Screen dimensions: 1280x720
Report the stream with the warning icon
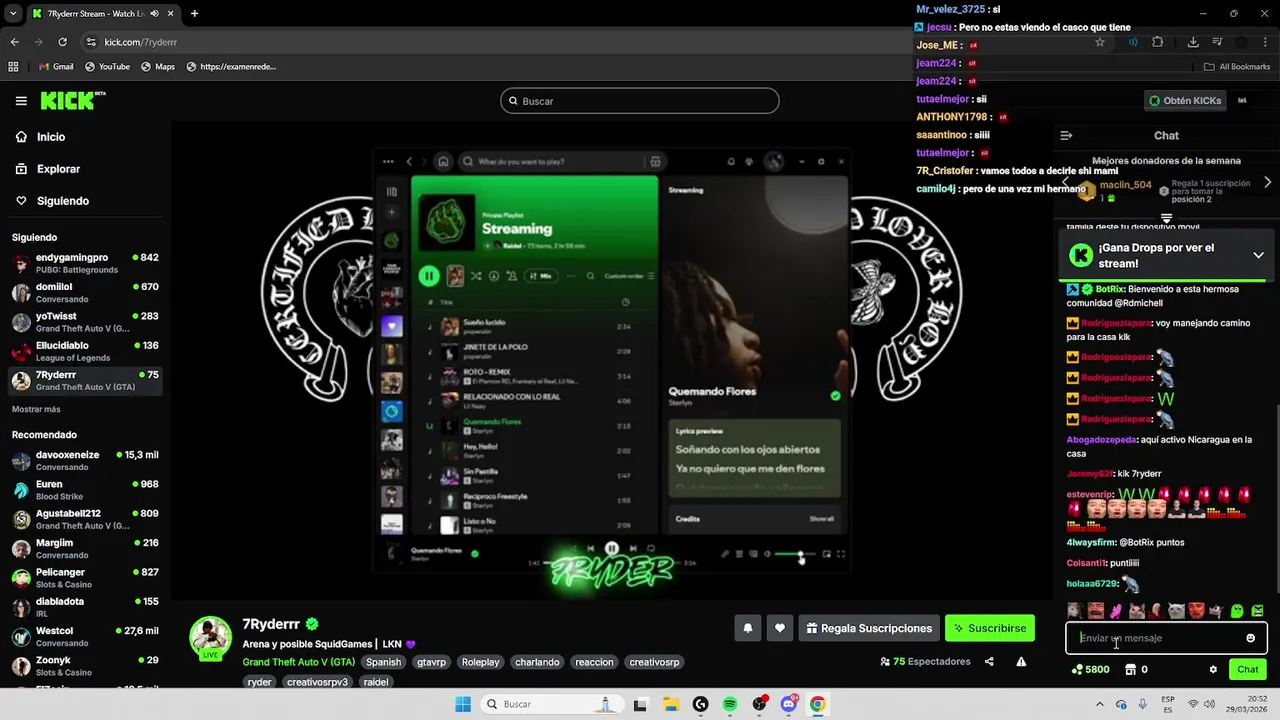pyautogui.click(x=1021, y=662)
